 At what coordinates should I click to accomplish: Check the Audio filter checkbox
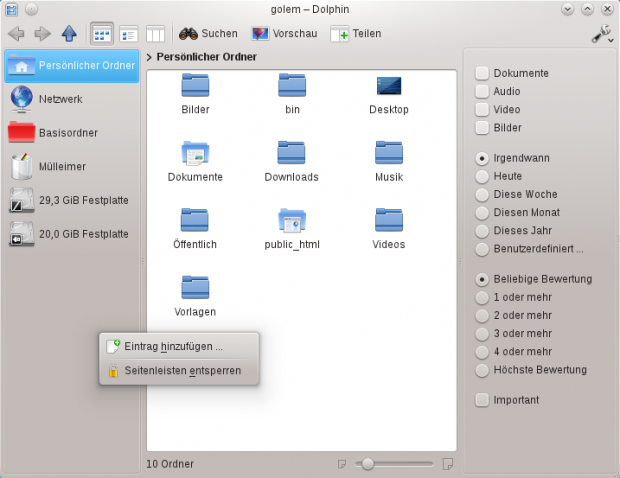[x=483, y=91]
